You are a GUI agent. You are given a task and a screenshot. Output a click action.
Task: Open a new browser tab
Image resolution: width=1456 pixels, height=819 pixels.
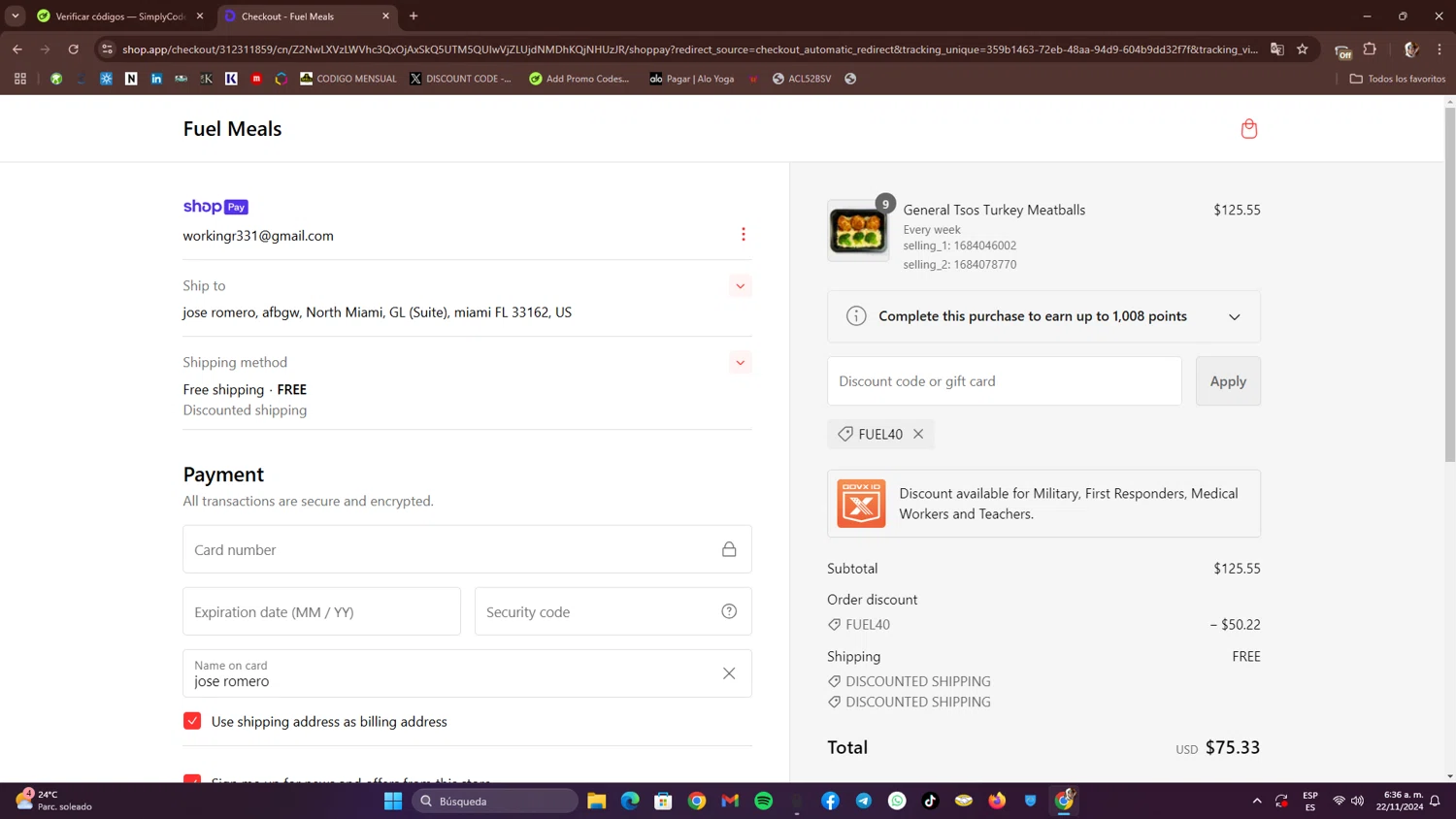414,16
